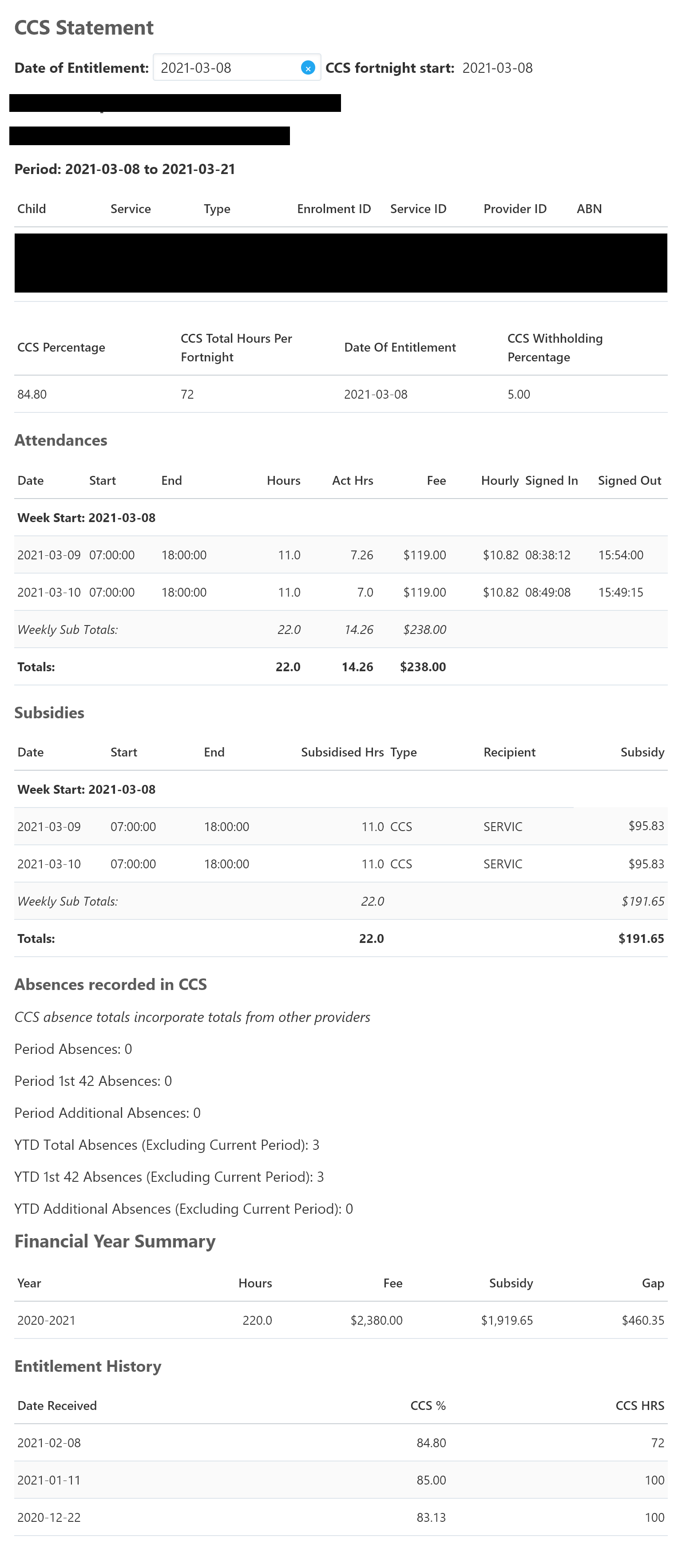Select the Period Additional Absences line
Viewport: 682px width, 1568px height.
tap(108, 1113)
